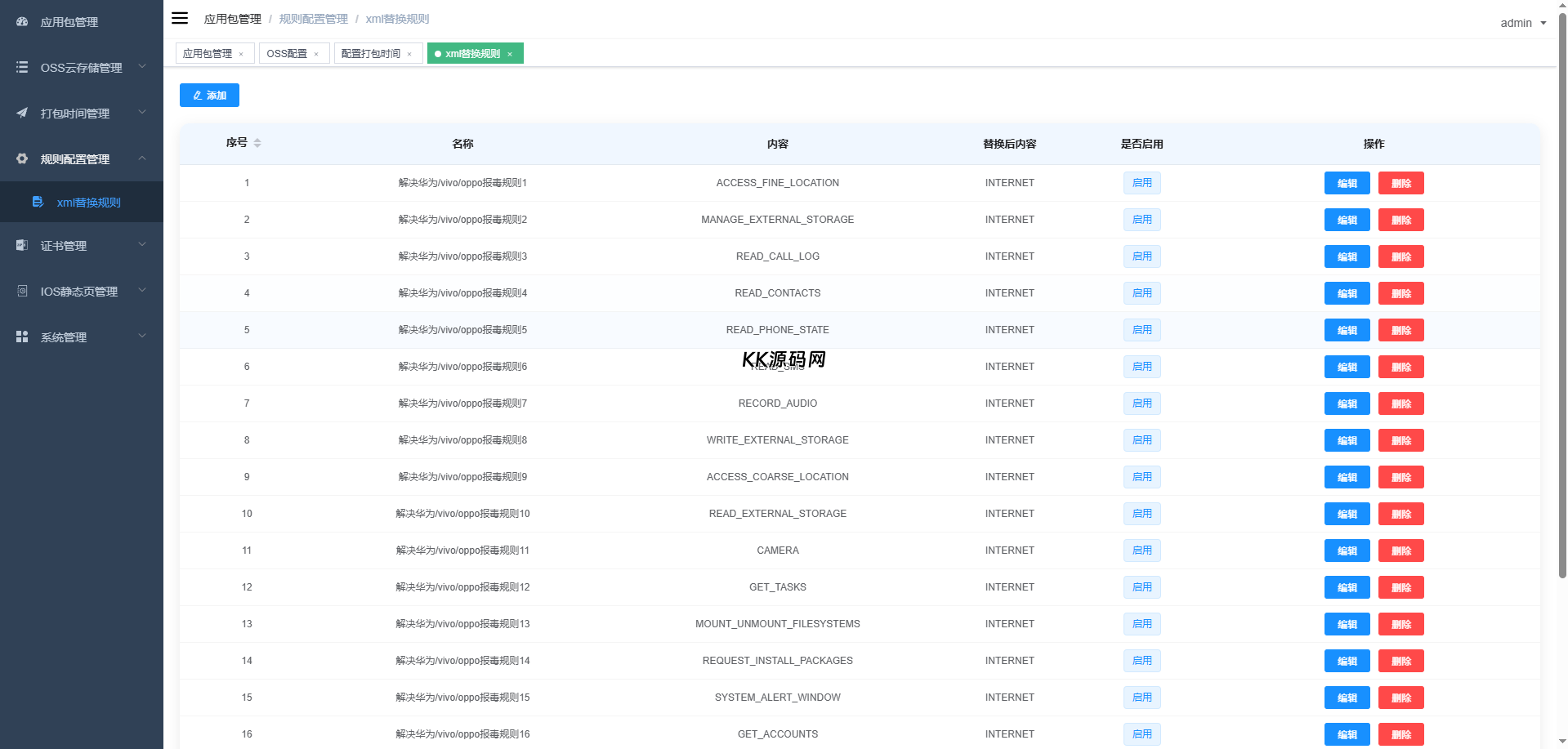The width and height of the screenshot is (1568, 749).
Task: Toggle 启用 status for CAMERA row
Action: point(1141,551)
